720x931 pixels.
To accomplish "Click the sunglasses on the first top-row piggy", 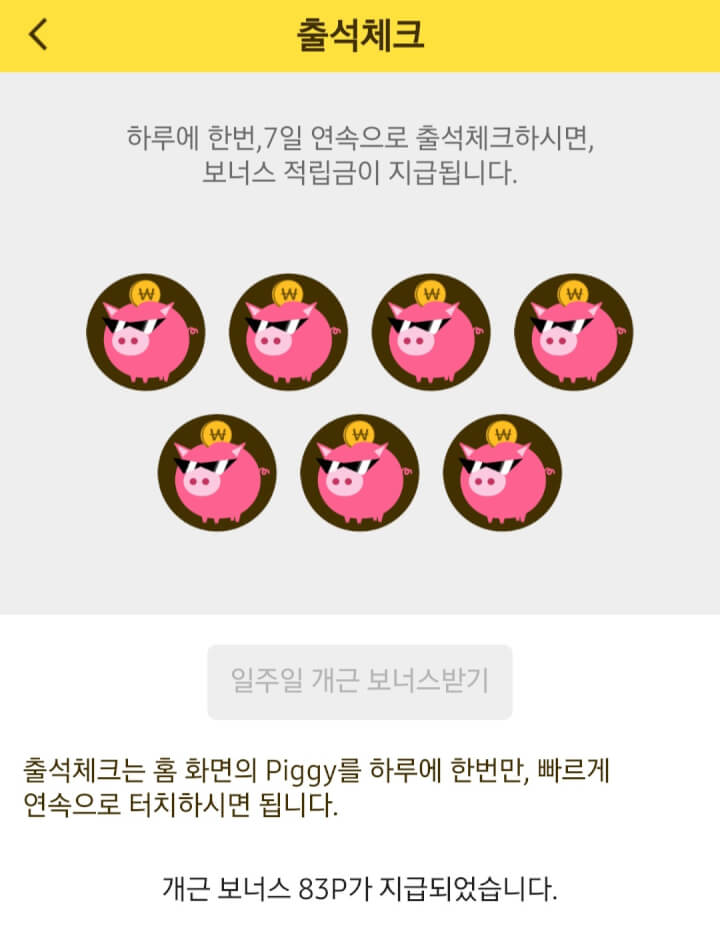I will (134, 326).
